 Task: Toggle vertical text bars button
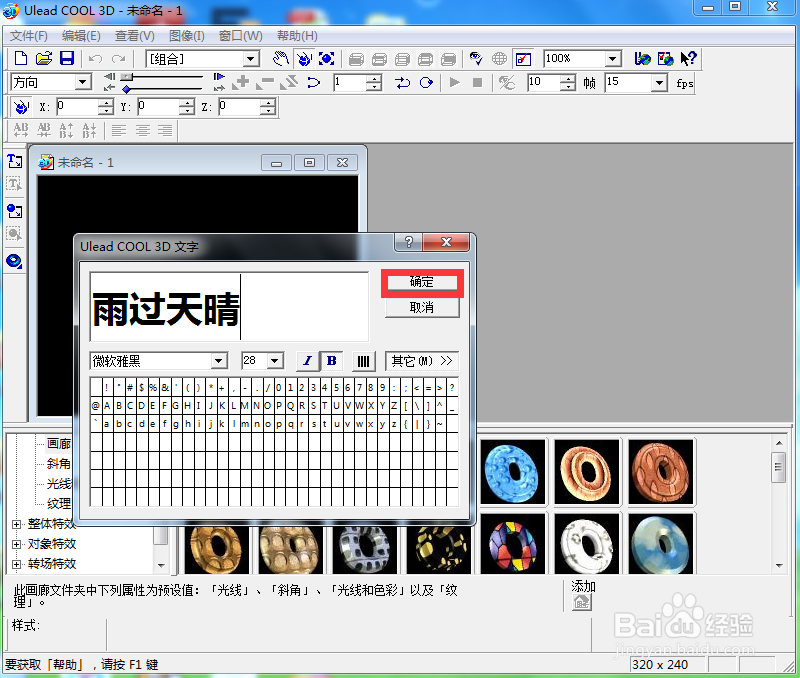363,361
